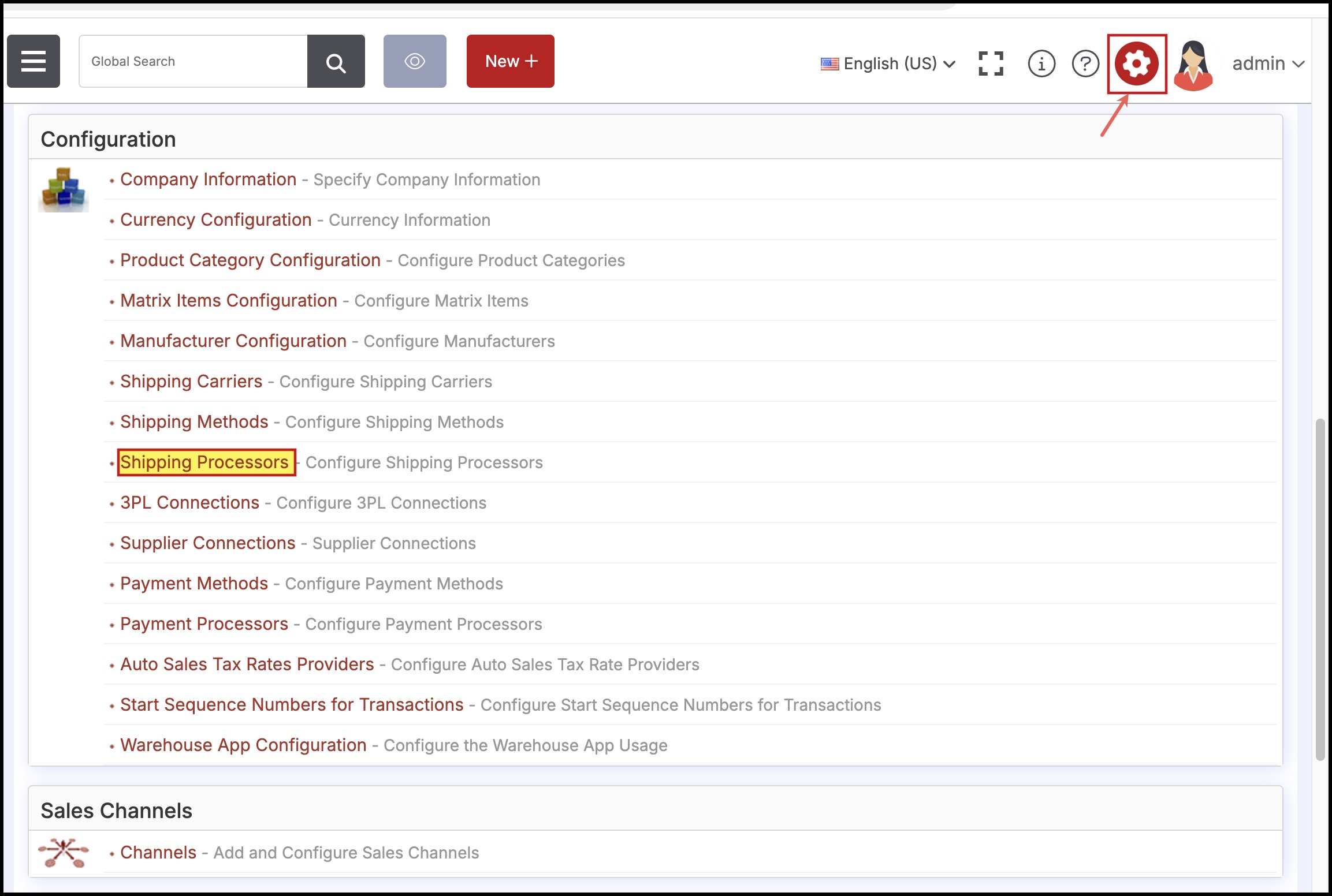Enter fullscreen with the expand icon

click(x=991, y=64)
